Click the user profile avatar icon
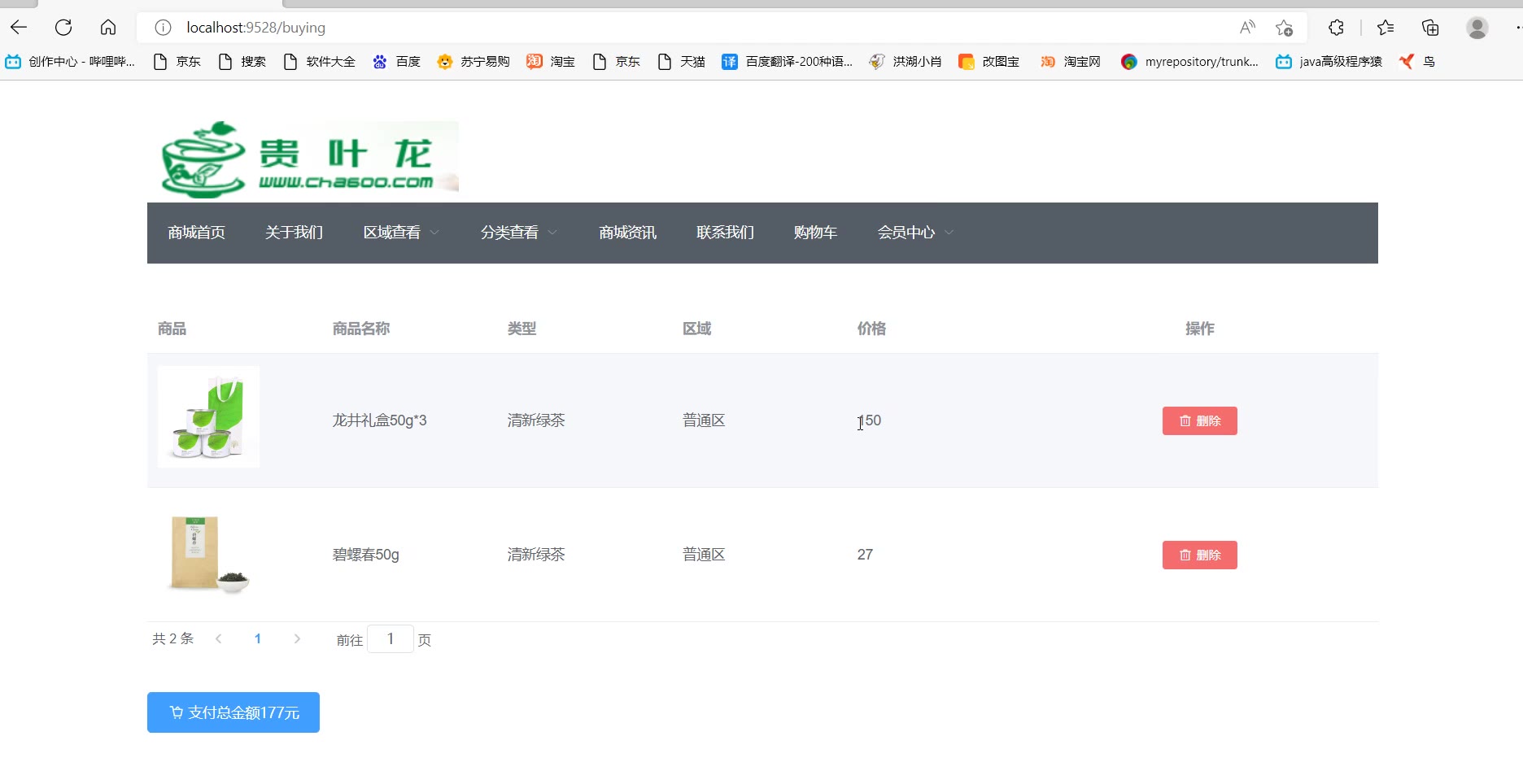 (1477, 28)
